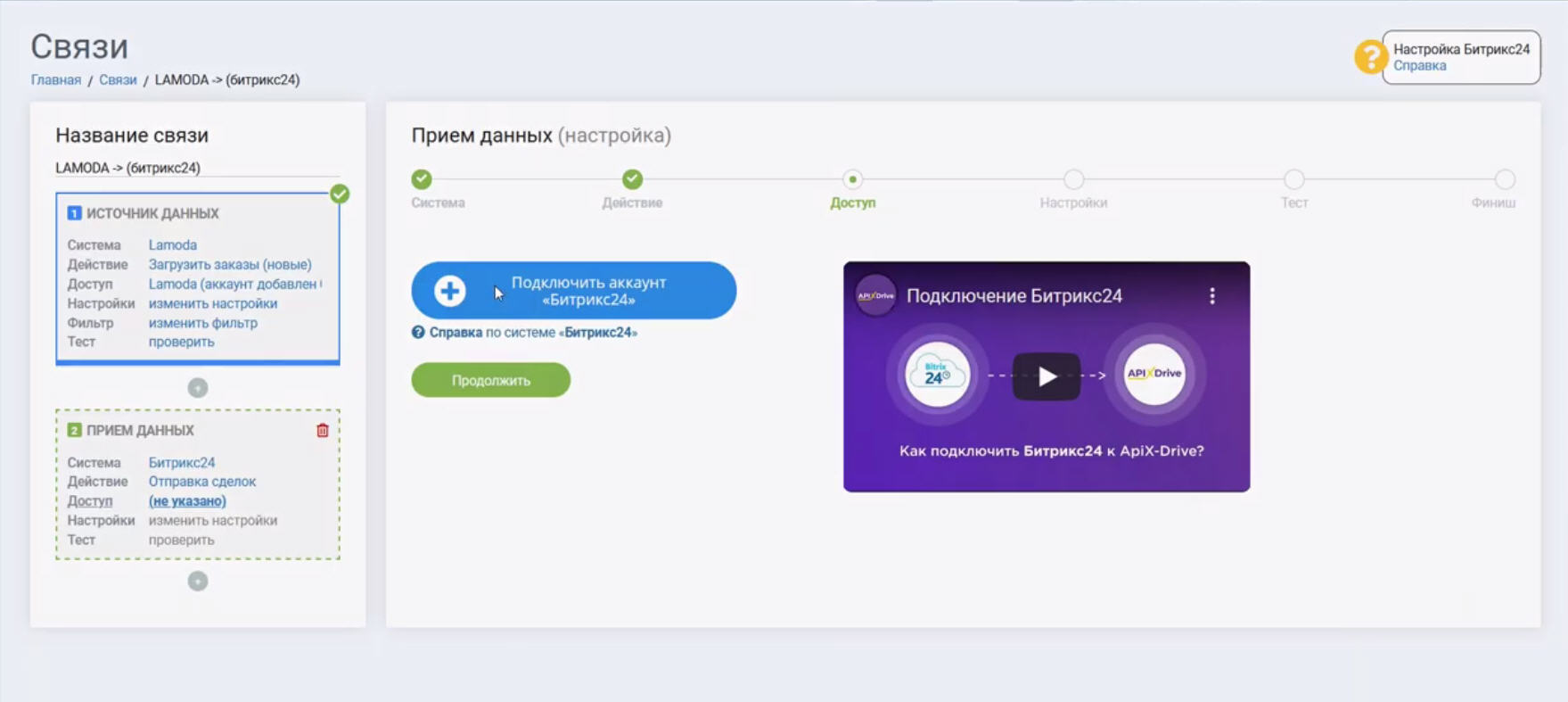Open the Битрикс24 system link
Viewport: 1568px width, 702px height.
click(x=182, y=463)
